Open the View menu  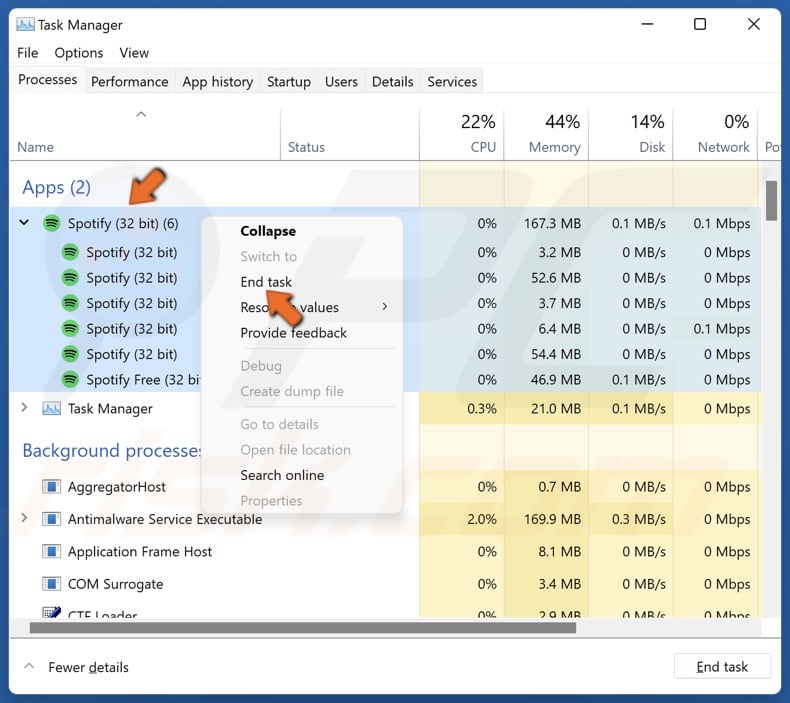coord(134,53)
